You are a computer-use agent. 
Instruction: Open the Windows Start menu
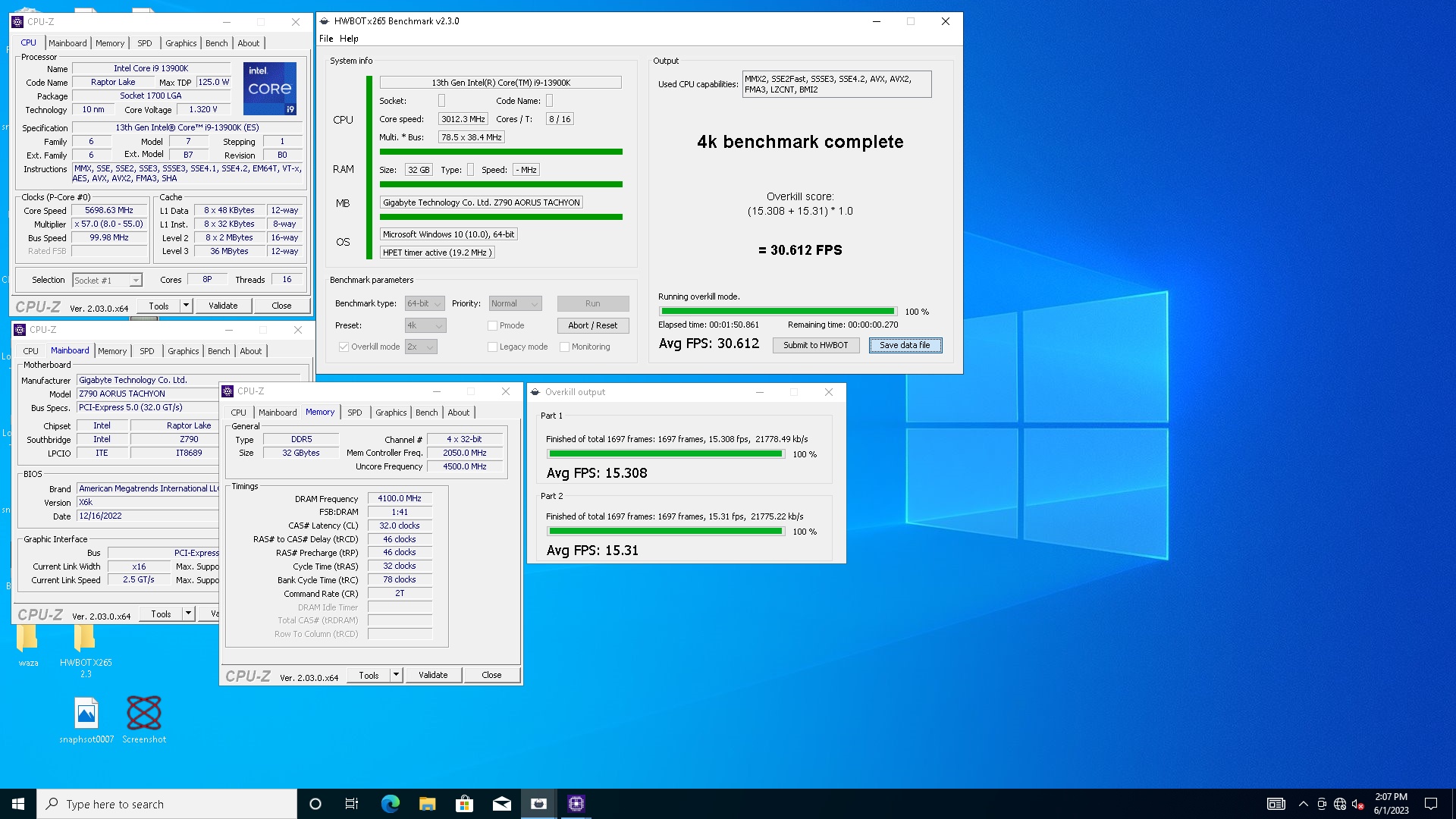coord(18,804)
